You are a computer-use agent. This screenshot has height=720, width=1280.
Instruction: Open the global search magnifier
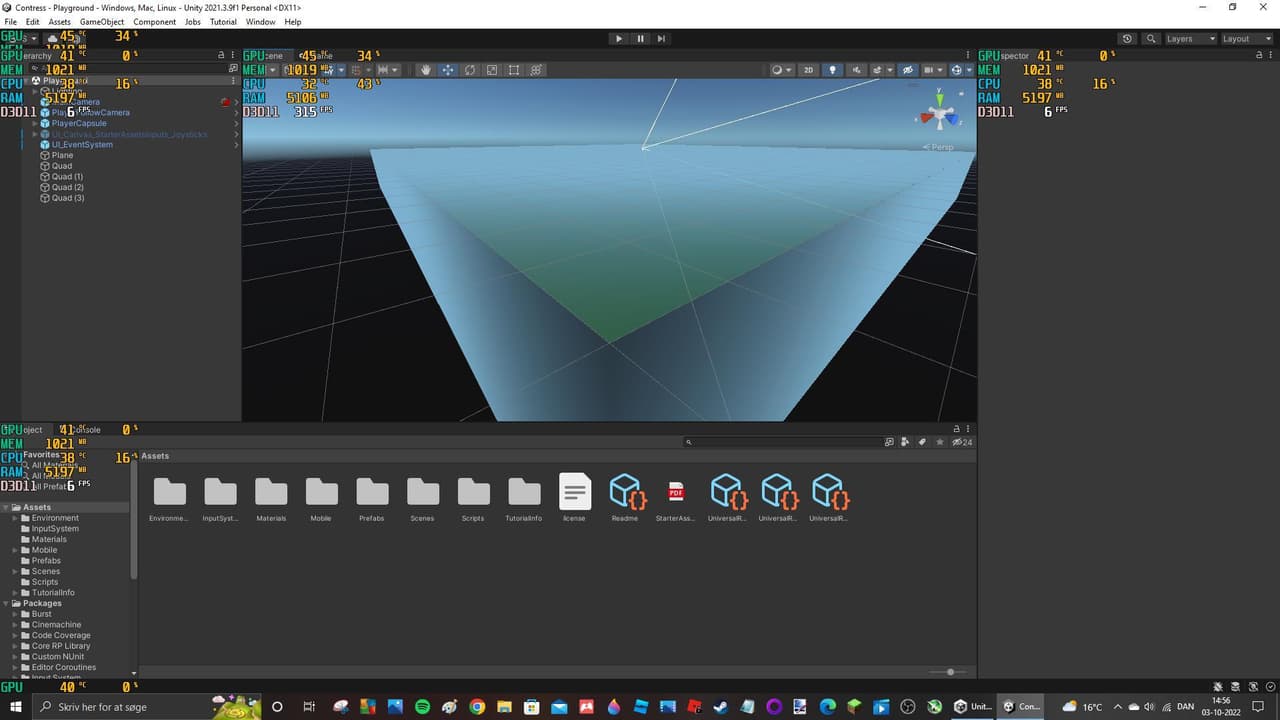1152,38
